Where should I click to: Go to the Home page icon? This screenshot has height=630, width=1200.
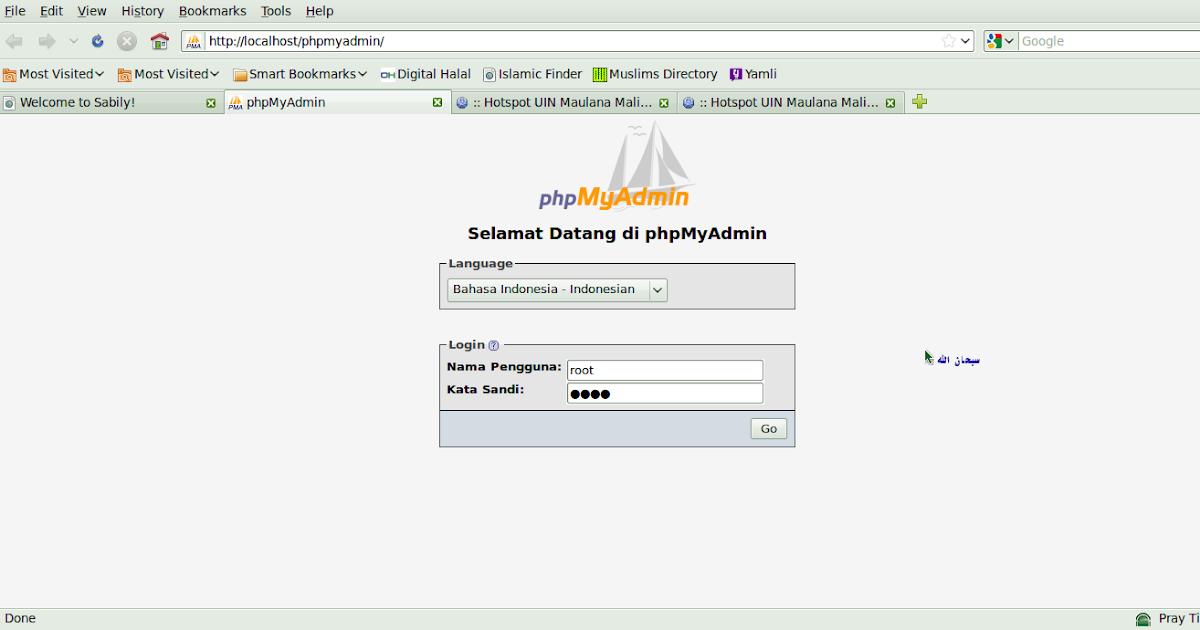159,41
